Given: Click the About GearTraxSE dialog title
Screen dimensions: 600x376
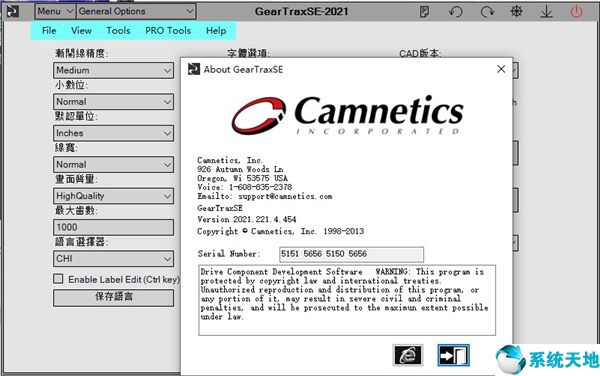Looking at the screenshot, I should pos(243,70).
